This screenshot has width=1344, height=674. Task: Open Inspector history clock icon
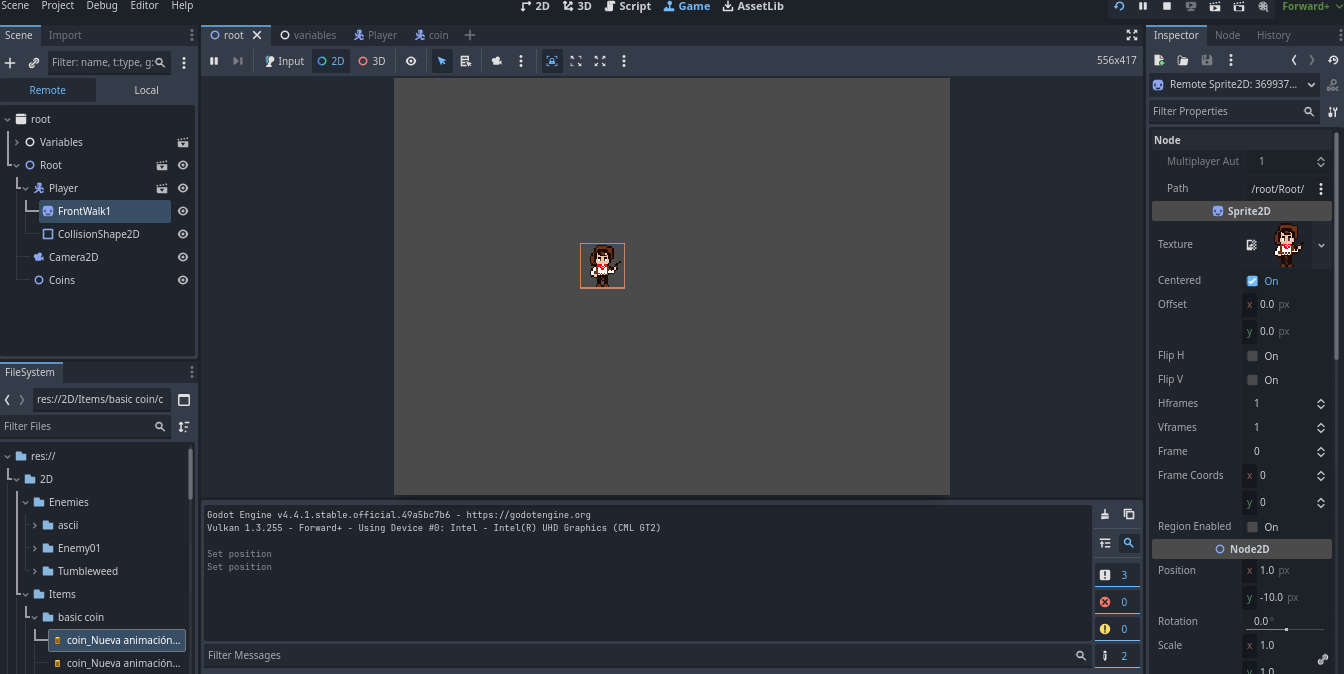(1332, 61)
